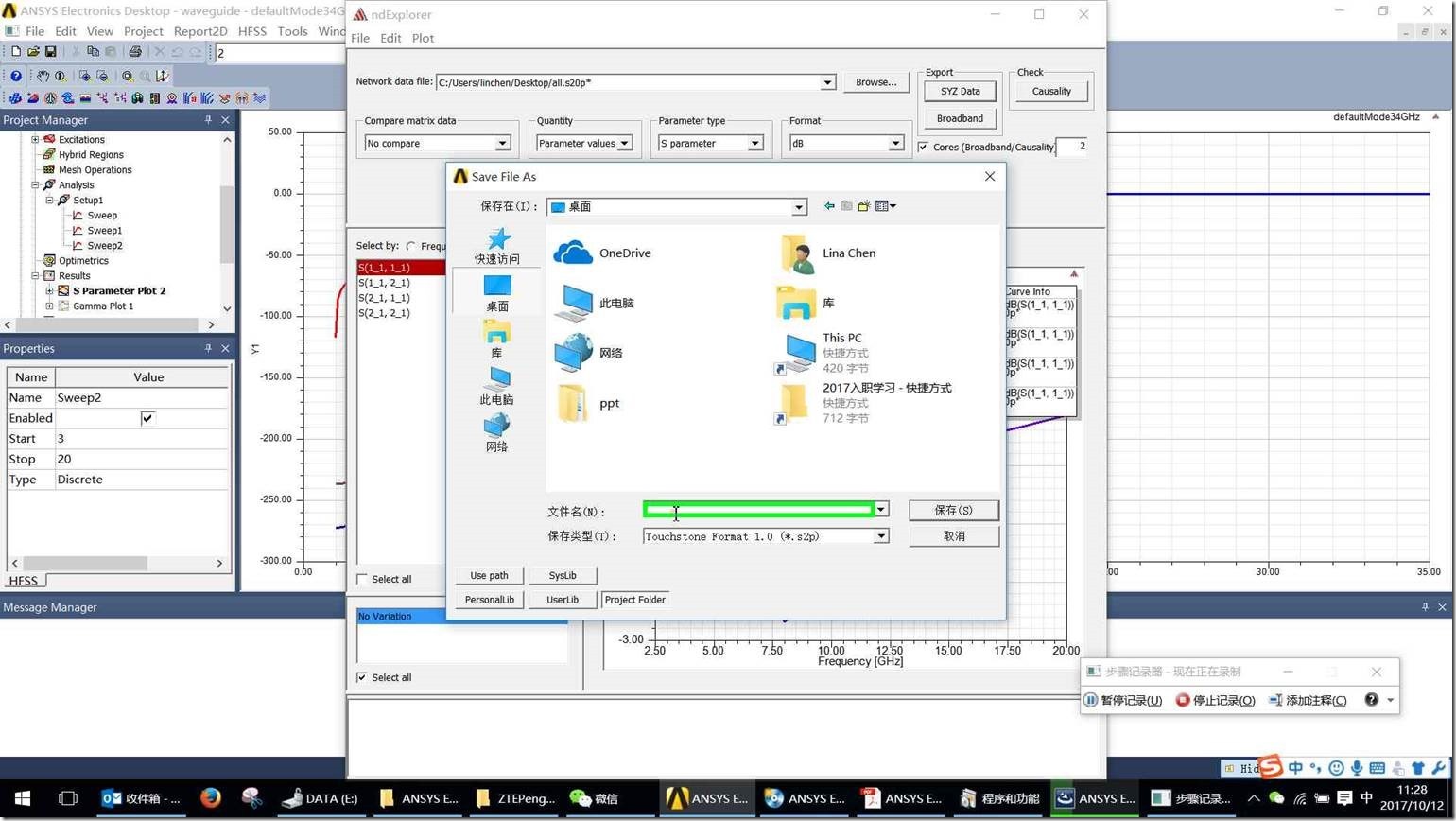Open the Plot menu in ndExplorer
Image resolution: width=1456 pixels, height=821 pixels.
click(423, 38)
